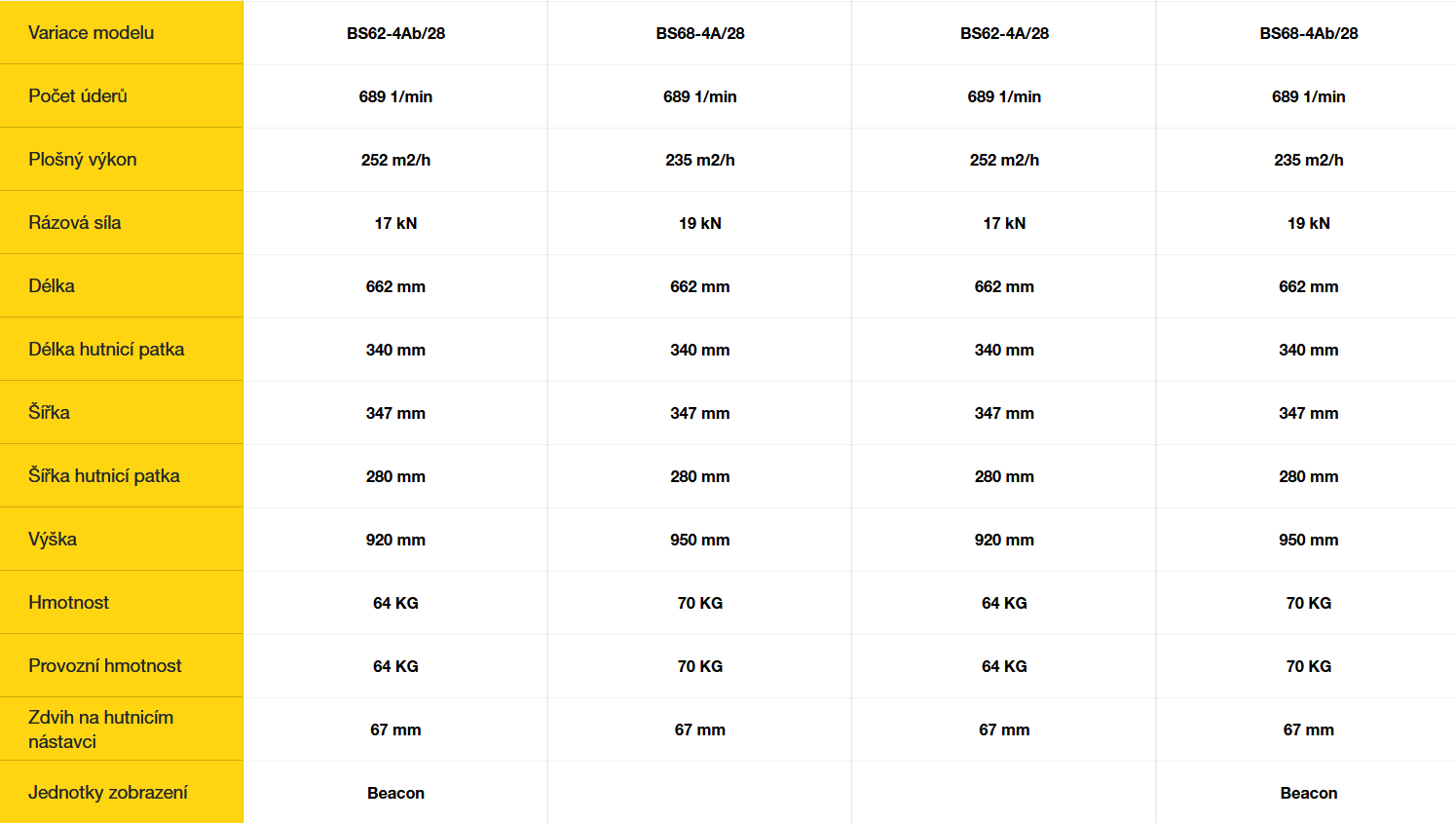Click the Délka hutnicí patka label
The image size is (1456, 823).
pos(106,349)
